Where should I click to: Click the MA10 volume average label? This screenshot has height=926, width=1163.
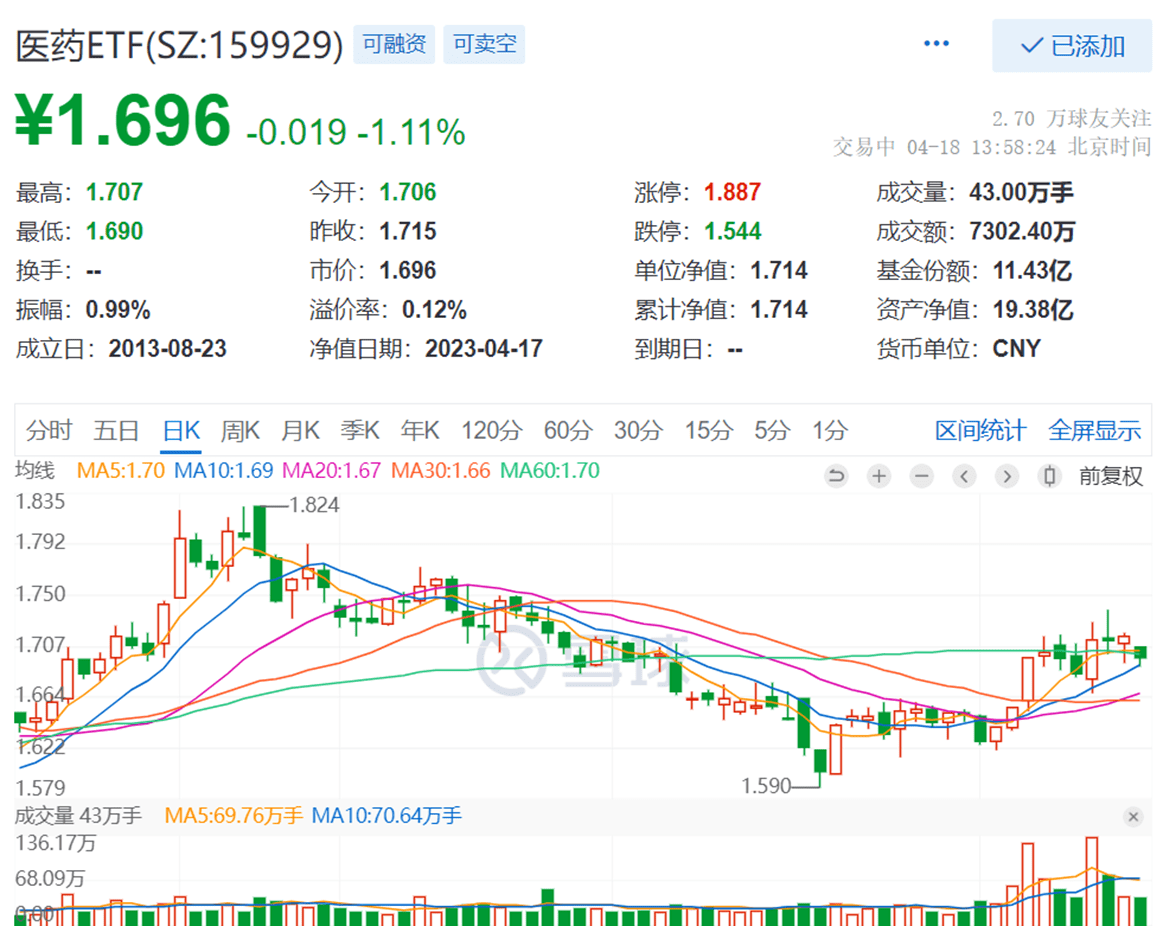[388, 816]
